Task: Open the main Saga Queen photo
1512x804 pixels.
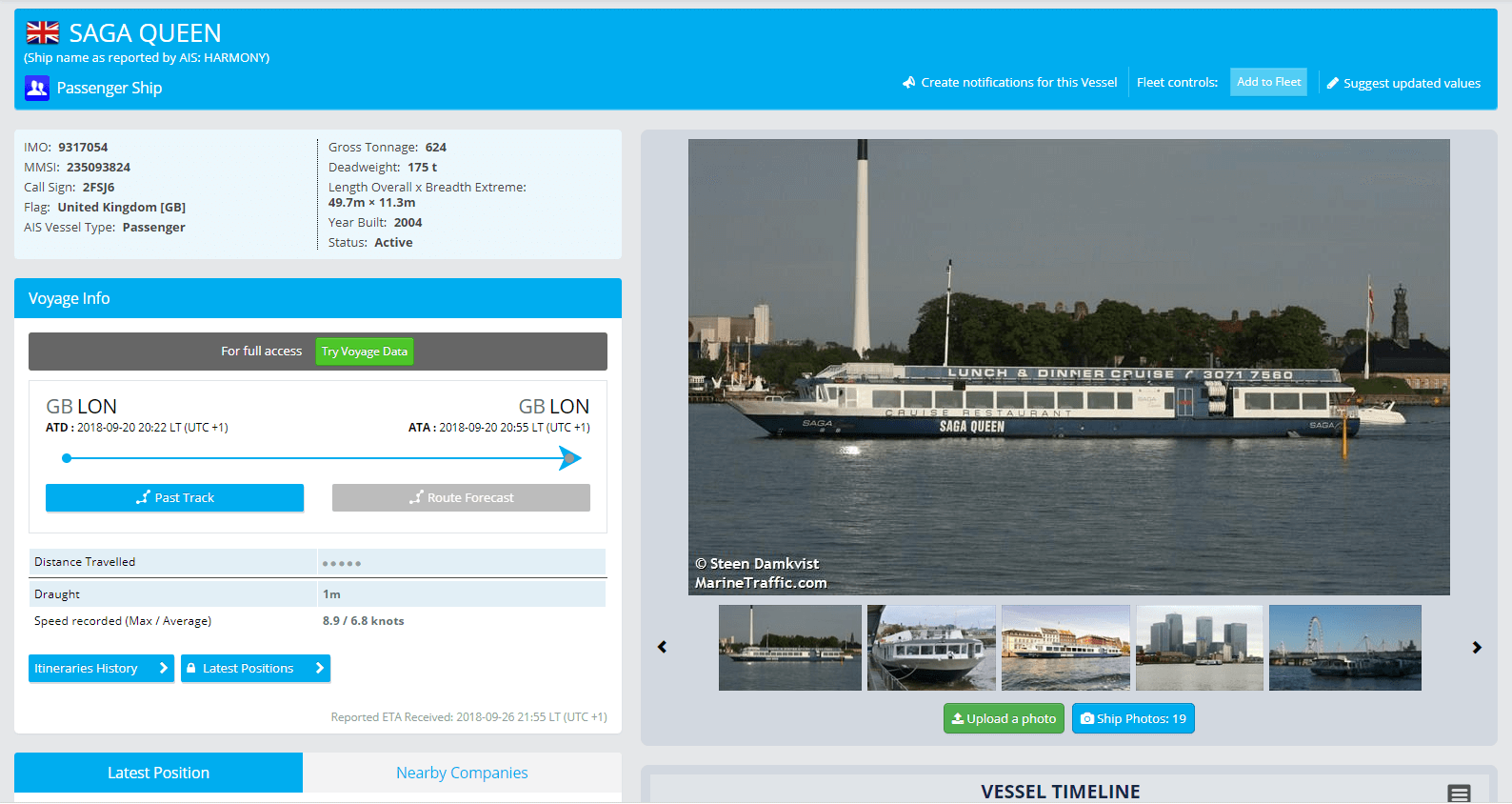Action: click(x=1068, y=367)
